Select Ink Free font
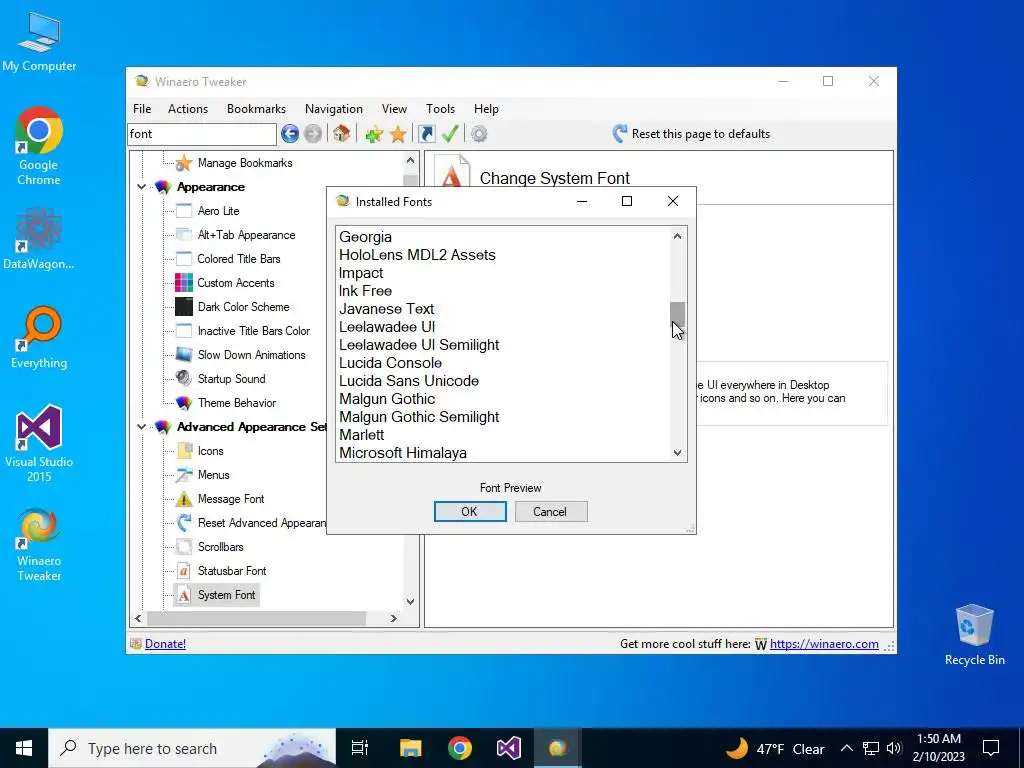 (503, 291)
